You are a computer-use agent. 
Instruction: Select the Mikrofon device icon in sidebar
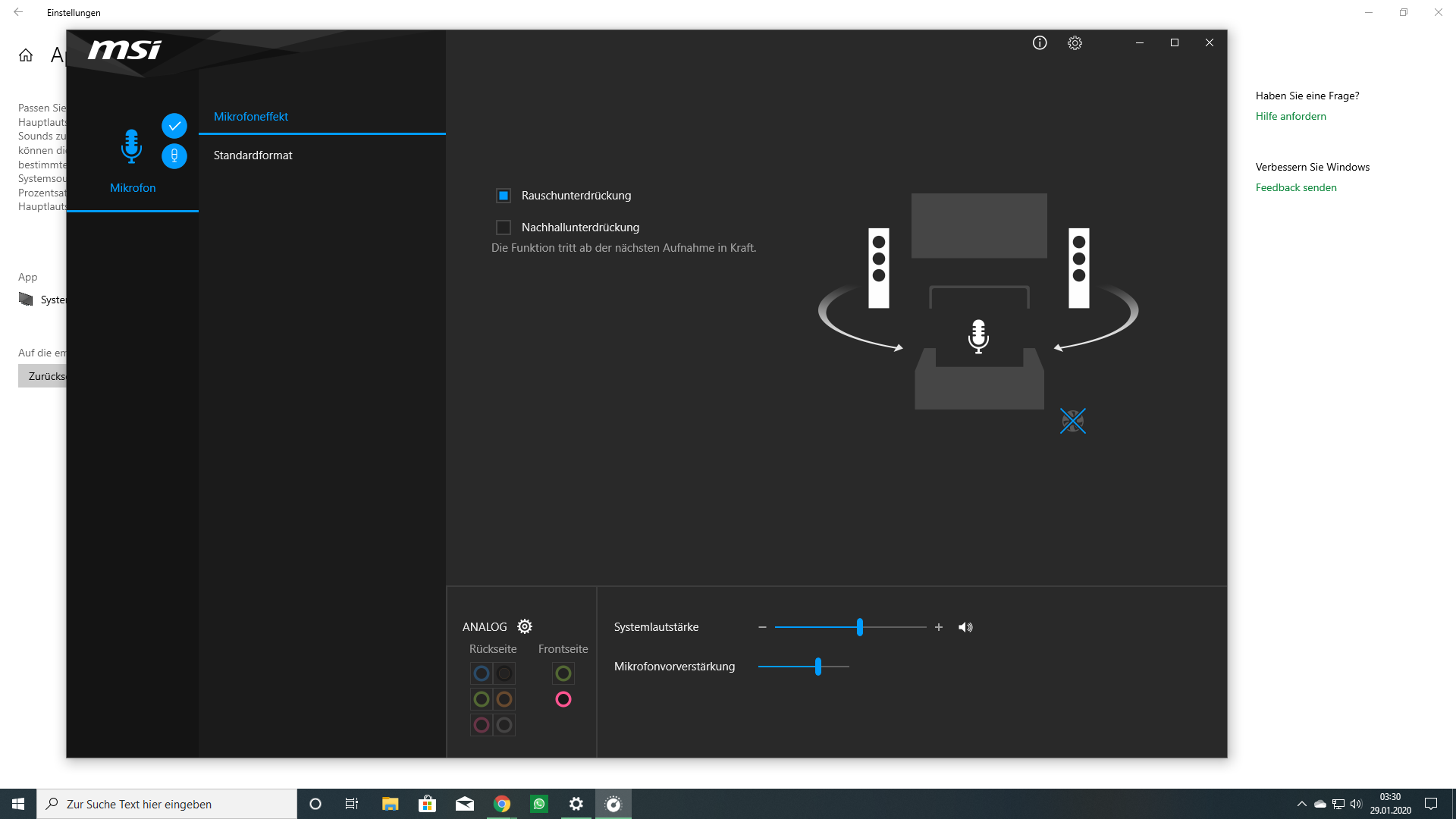132,146
